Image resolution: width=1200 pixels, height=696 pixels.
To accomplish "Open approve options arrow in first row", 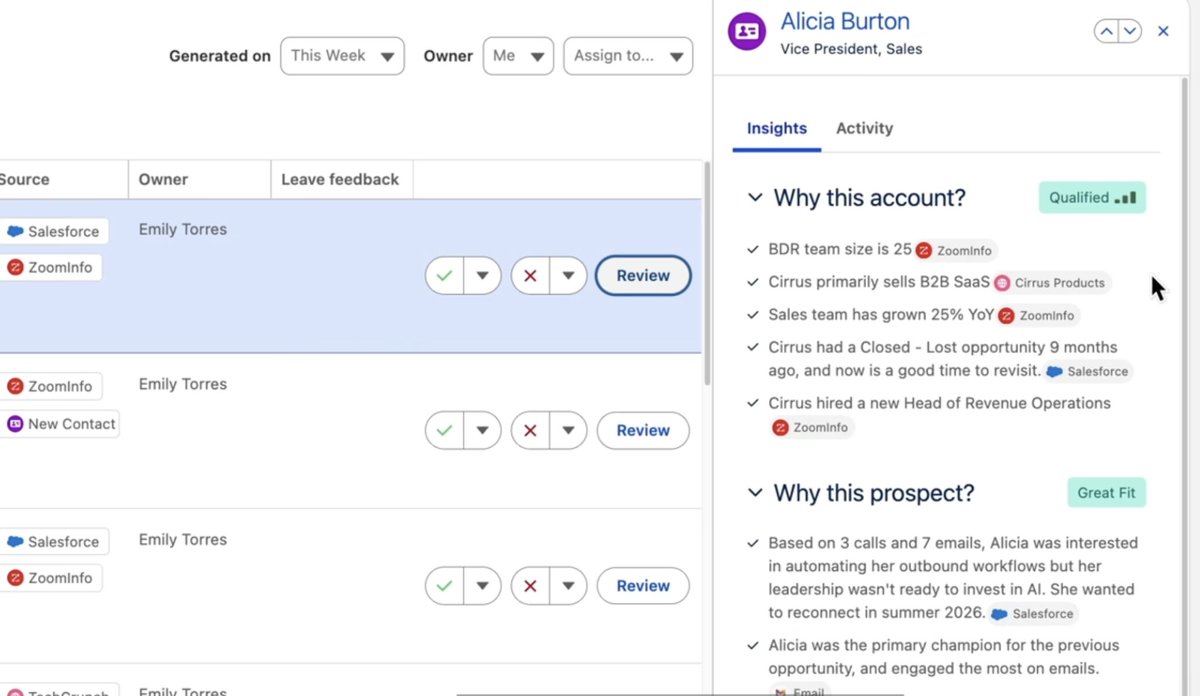I will 482,276.
